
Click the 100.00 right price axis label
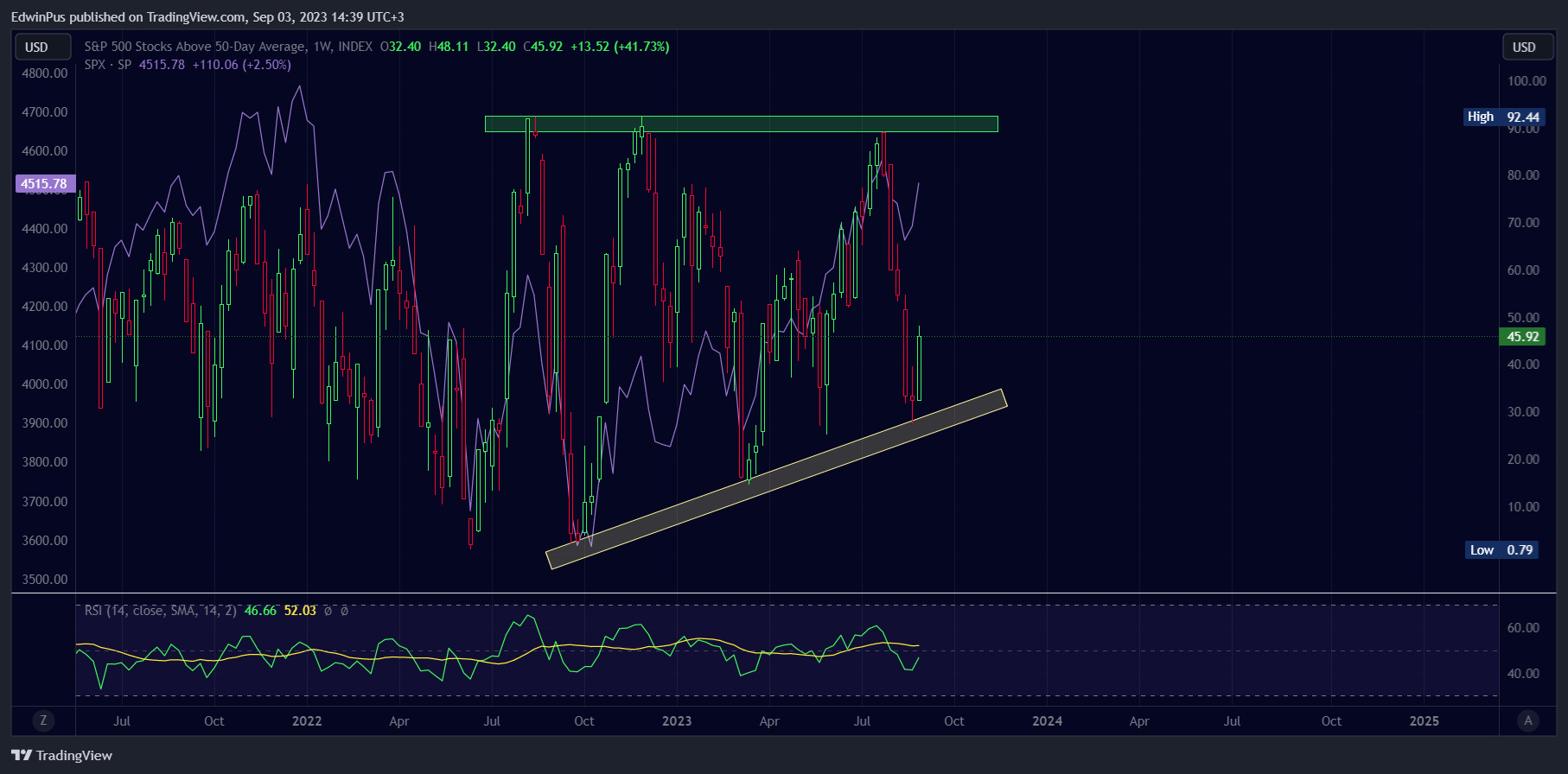click(x=1527, y=81)
